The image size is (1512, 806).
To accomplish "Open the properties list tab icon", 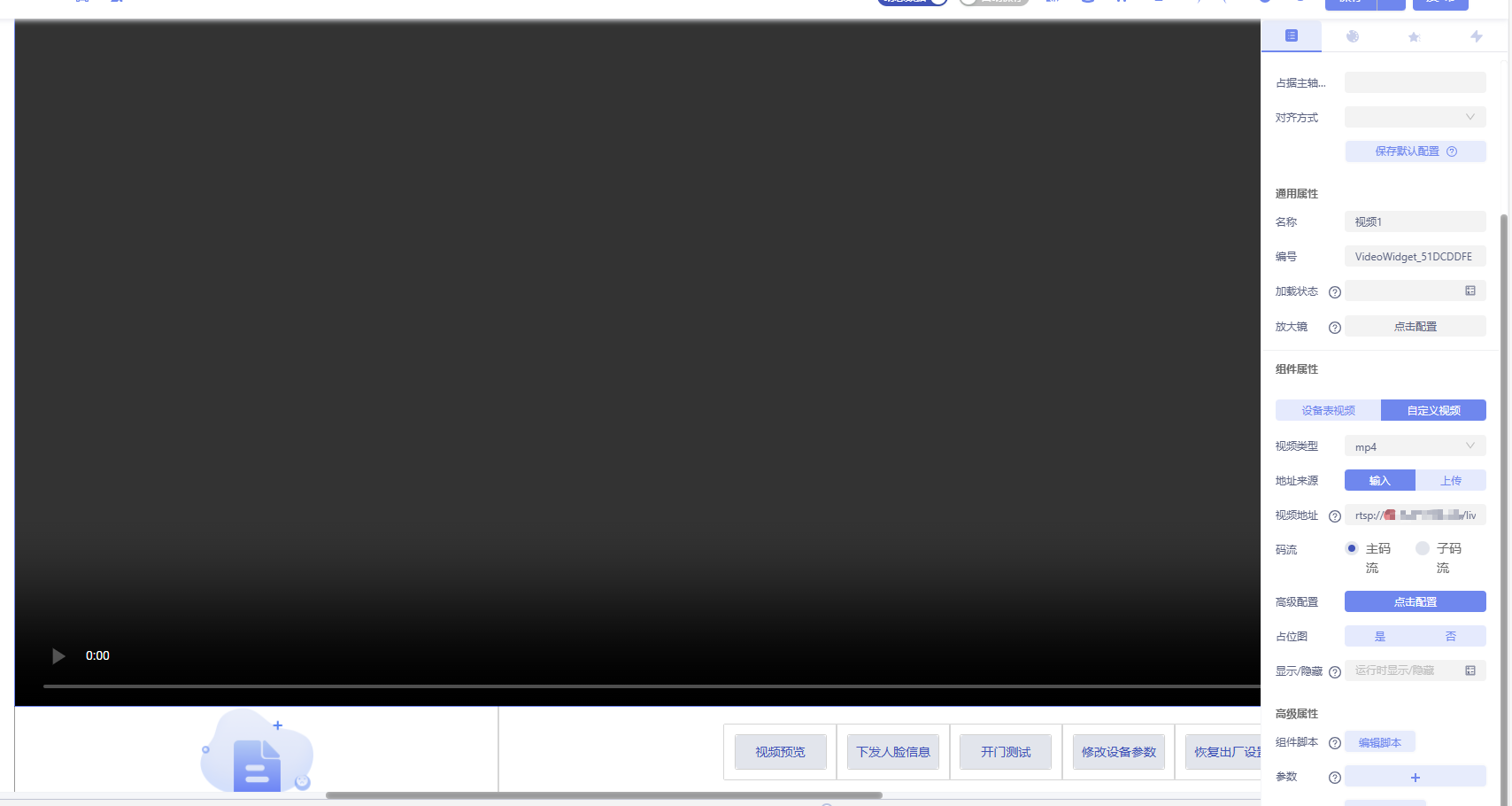I will coord(1291,35).
